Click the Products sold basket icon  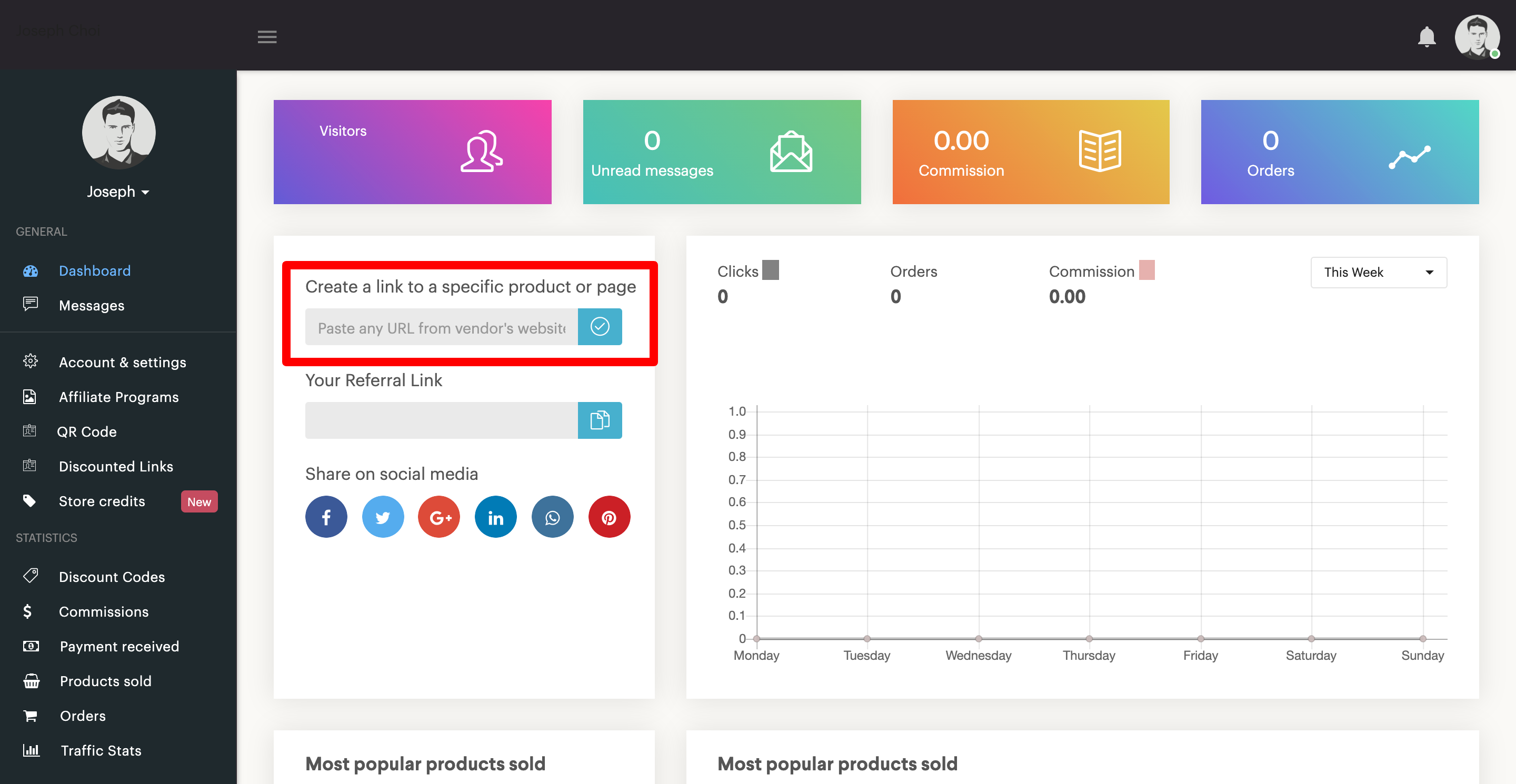31,680
